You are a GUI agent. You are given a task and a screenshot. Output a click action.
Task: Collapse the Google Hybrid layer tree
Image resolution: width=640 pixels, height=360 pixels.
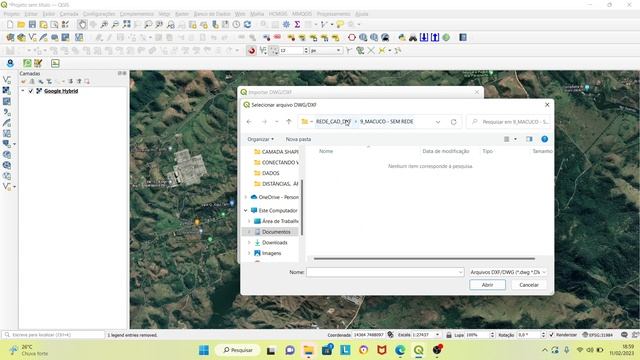tap(23, 91)
